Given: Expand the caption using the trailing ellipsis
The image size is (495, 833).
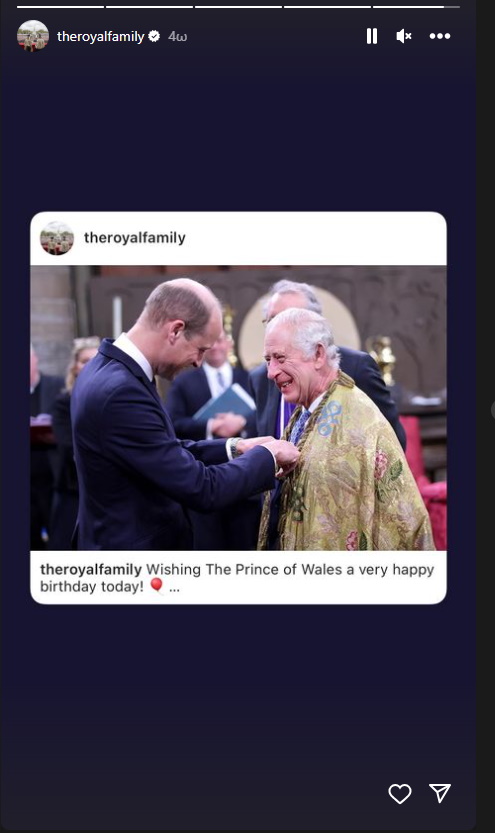Looking at the screenshot, I should [174, 587].
